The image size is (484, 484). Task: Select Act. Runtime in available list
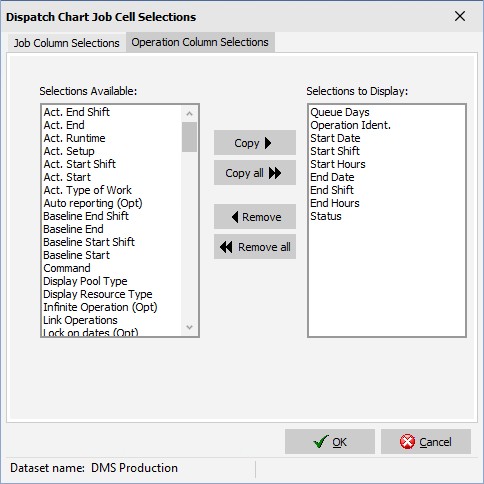pos(74,138)
